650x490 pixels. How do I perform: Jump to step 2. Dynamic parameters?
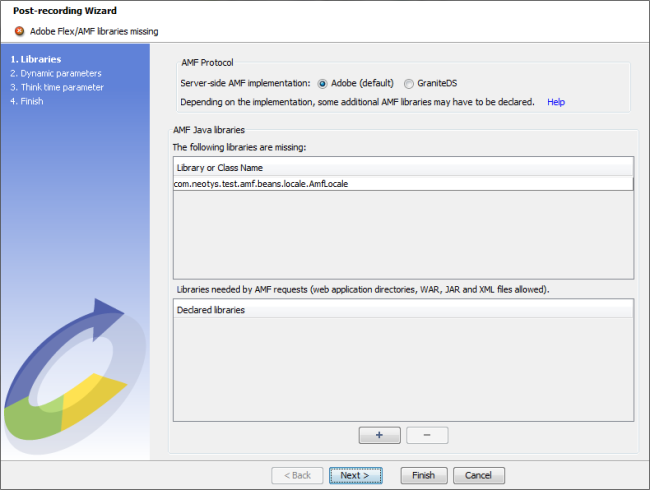click(55, 73)
